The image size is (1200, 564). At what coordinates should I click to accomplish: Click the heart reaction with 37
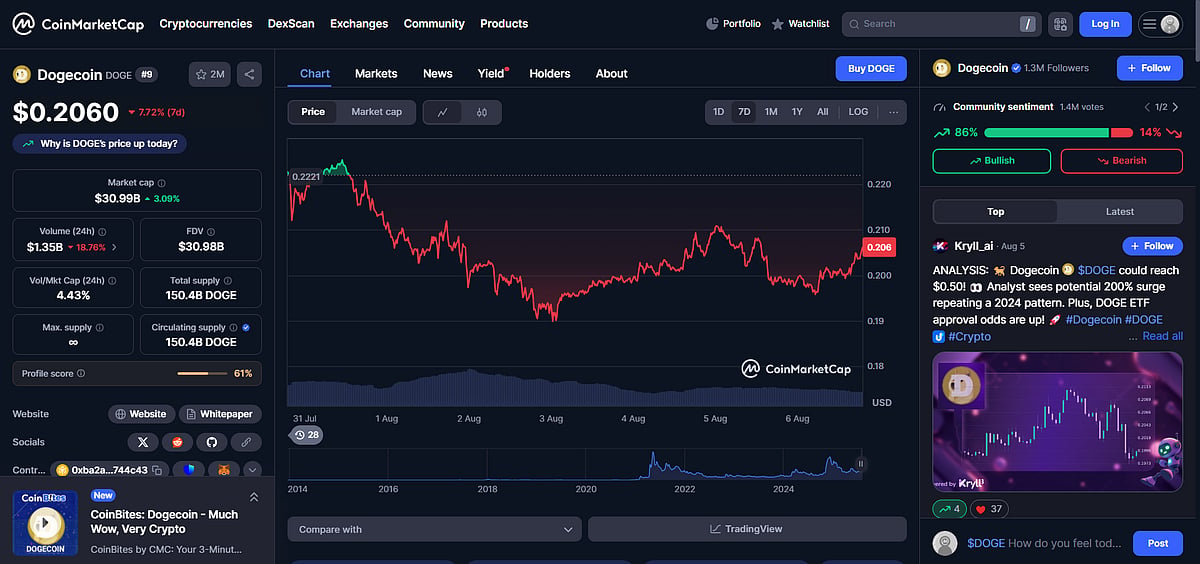coord(989,509)
